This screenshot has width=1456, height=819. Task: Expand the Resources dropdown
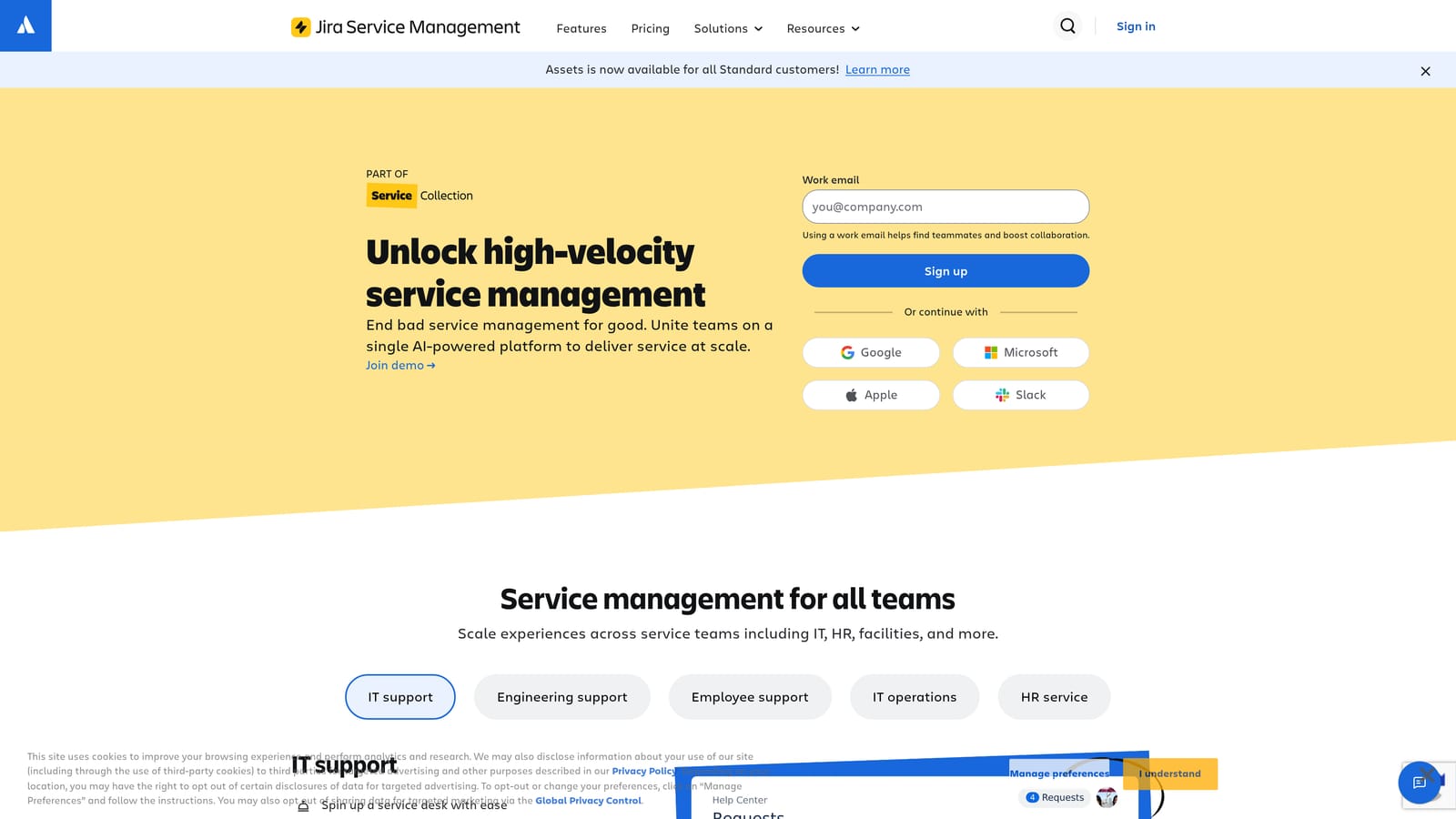[823, 28]
